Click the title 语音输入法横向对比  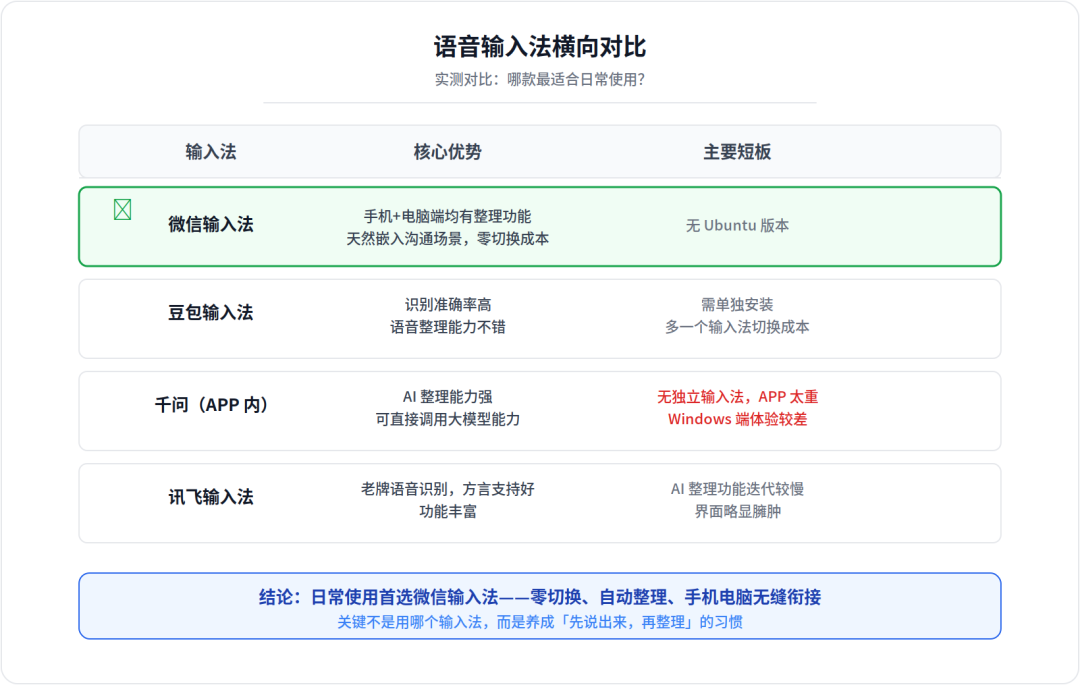coord(540,47)
